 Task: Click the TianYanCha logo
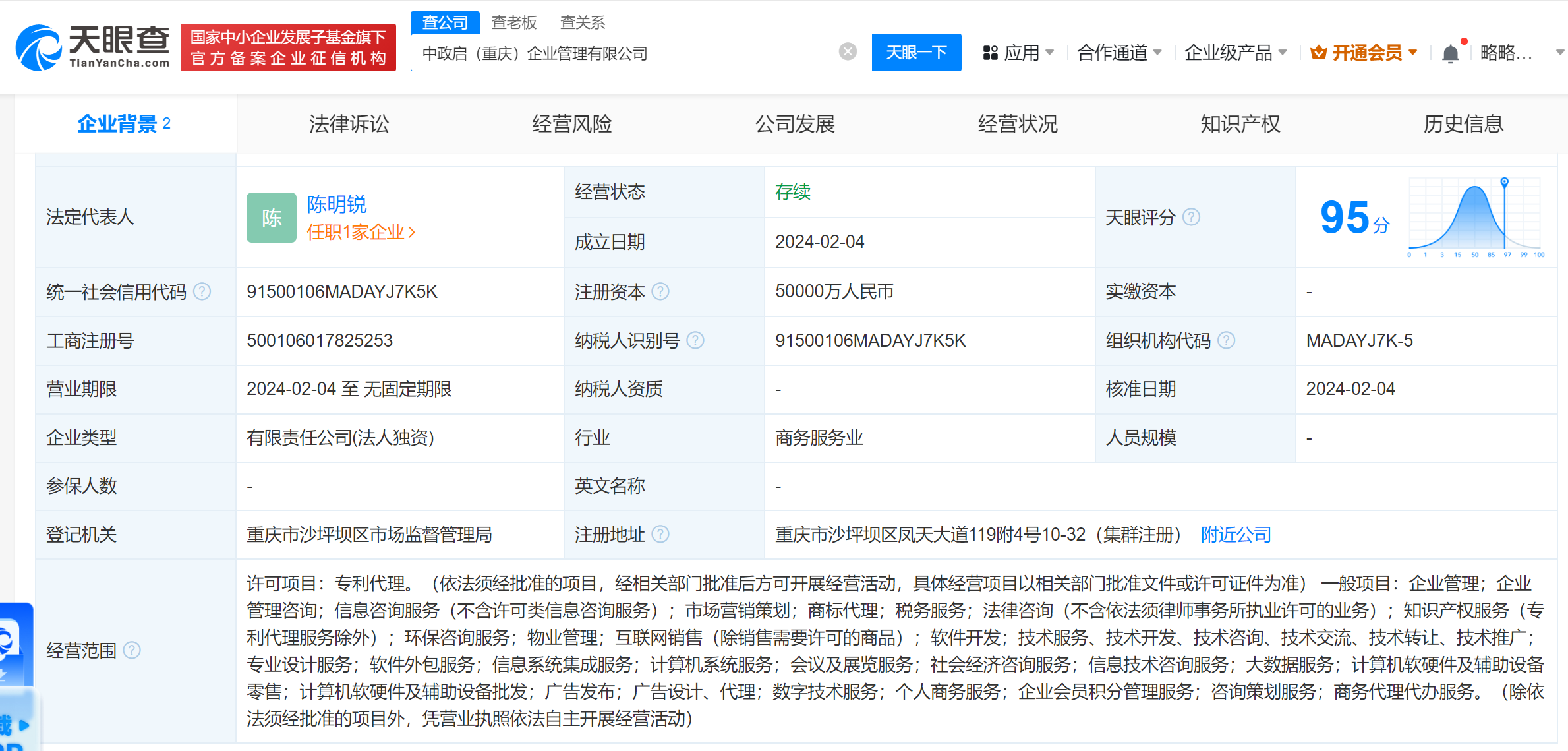click(93, 47)
